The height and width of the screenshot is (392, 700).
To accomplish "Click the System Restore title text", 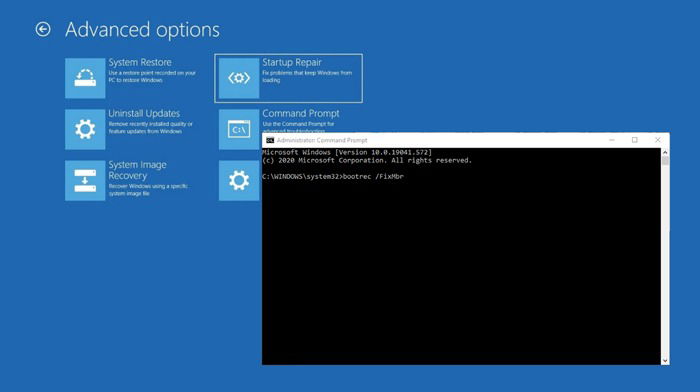I will [140, 63].
